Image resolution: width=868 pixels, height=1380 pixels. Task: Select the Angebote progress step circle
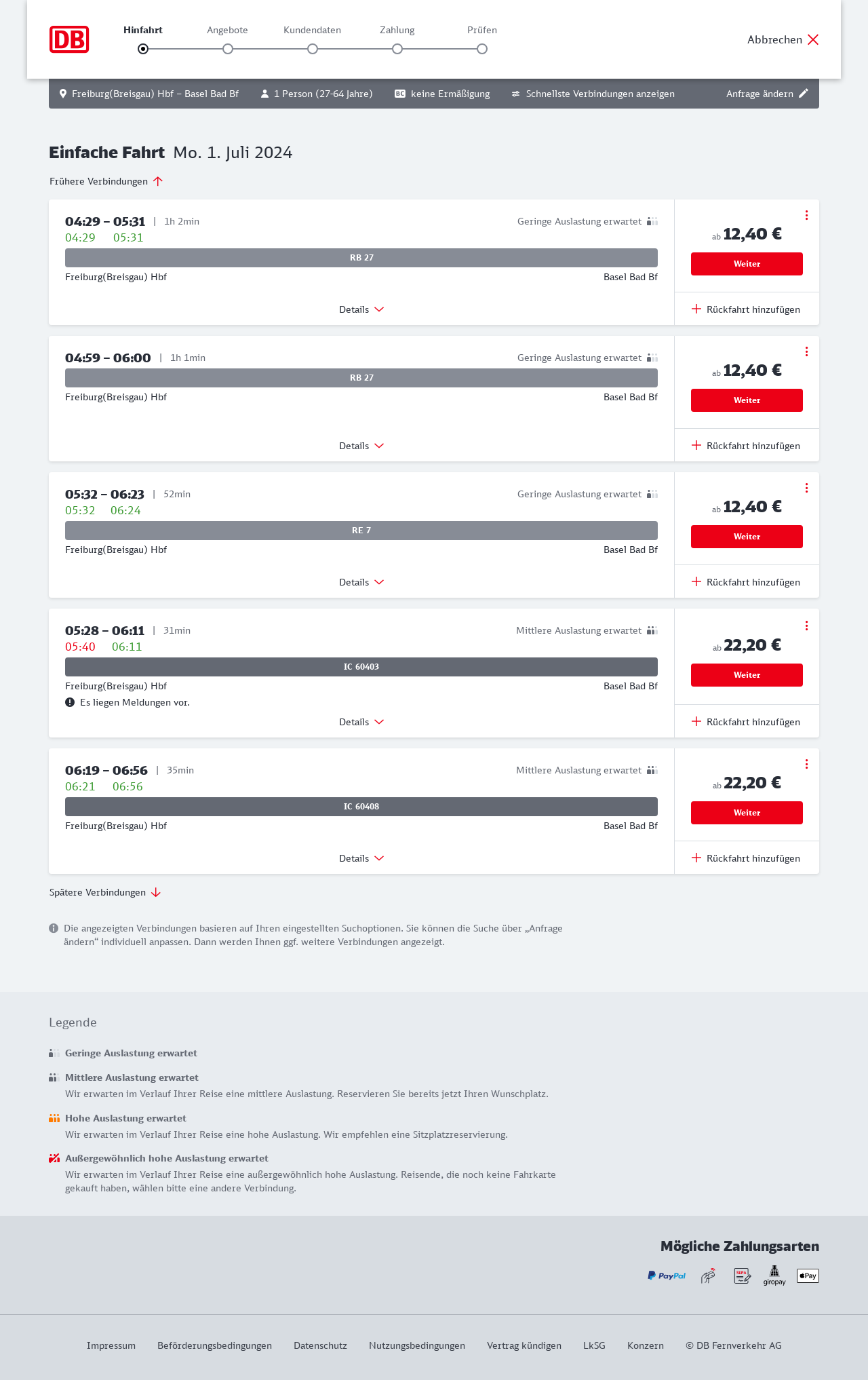click(228, 49)
